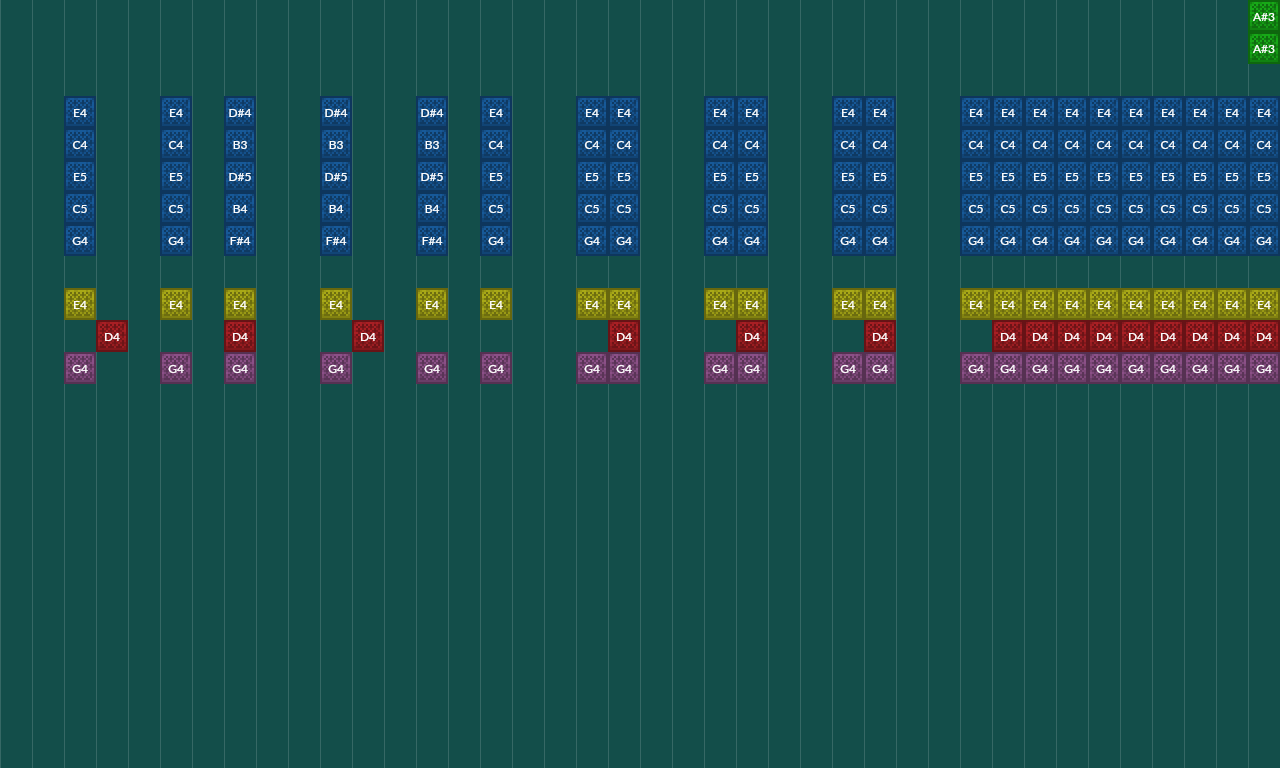The height and width of the screenshot is (768, 1280).
Task: Click the first yellow E4 note block
Action: 79,304
